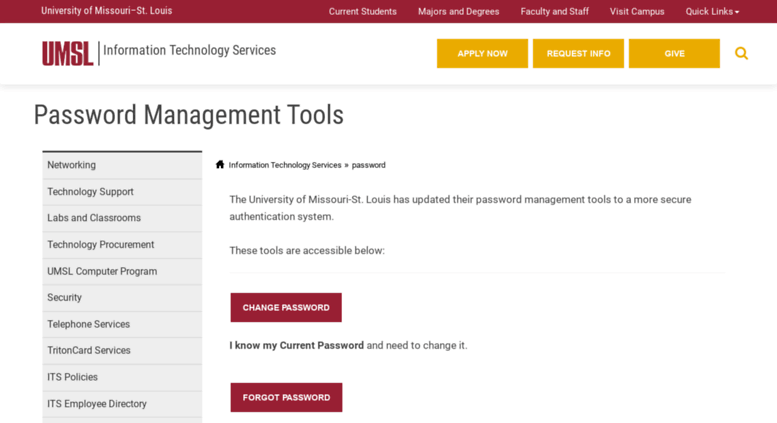This screenshot has width=777, height=423.
Task: Open Labs and Classrooms sidebar link
Action: click(x=122, y=218)
